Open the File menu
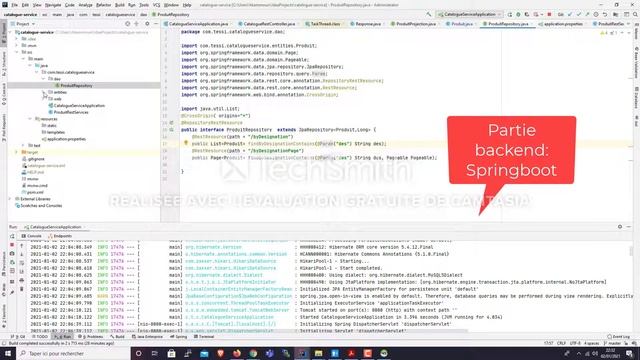 (x=15, y=5)
